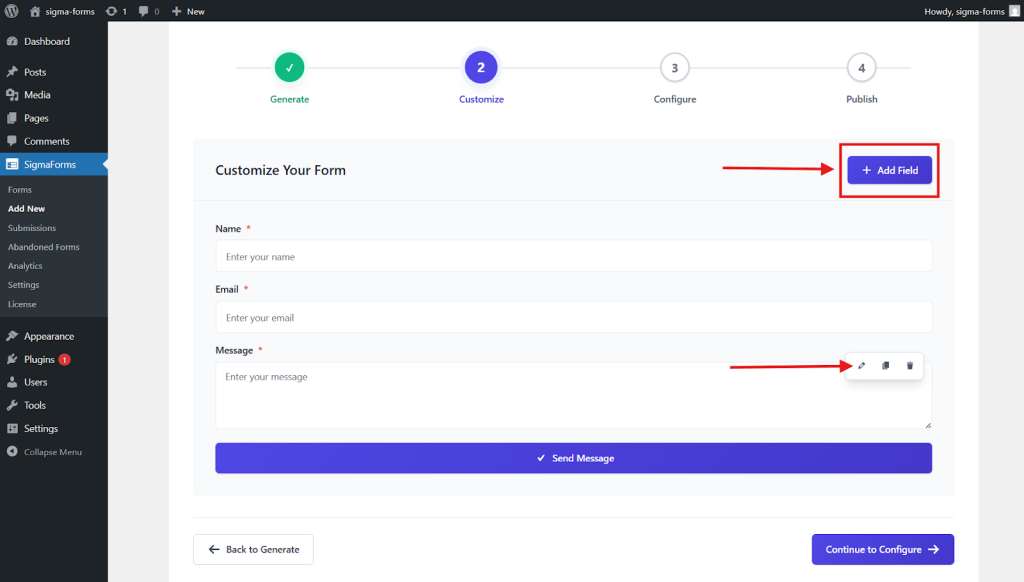Click the Enter your email input field
Screen dimensions: 1024x582
573,317
